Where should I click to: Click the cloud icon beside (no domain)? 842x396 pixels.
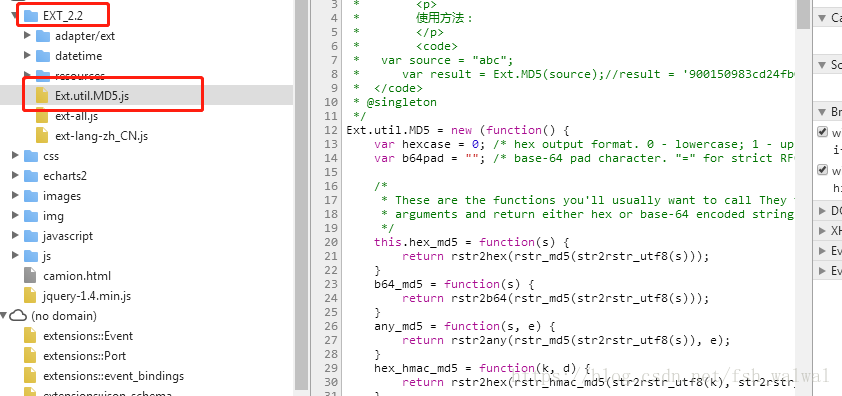19,315
